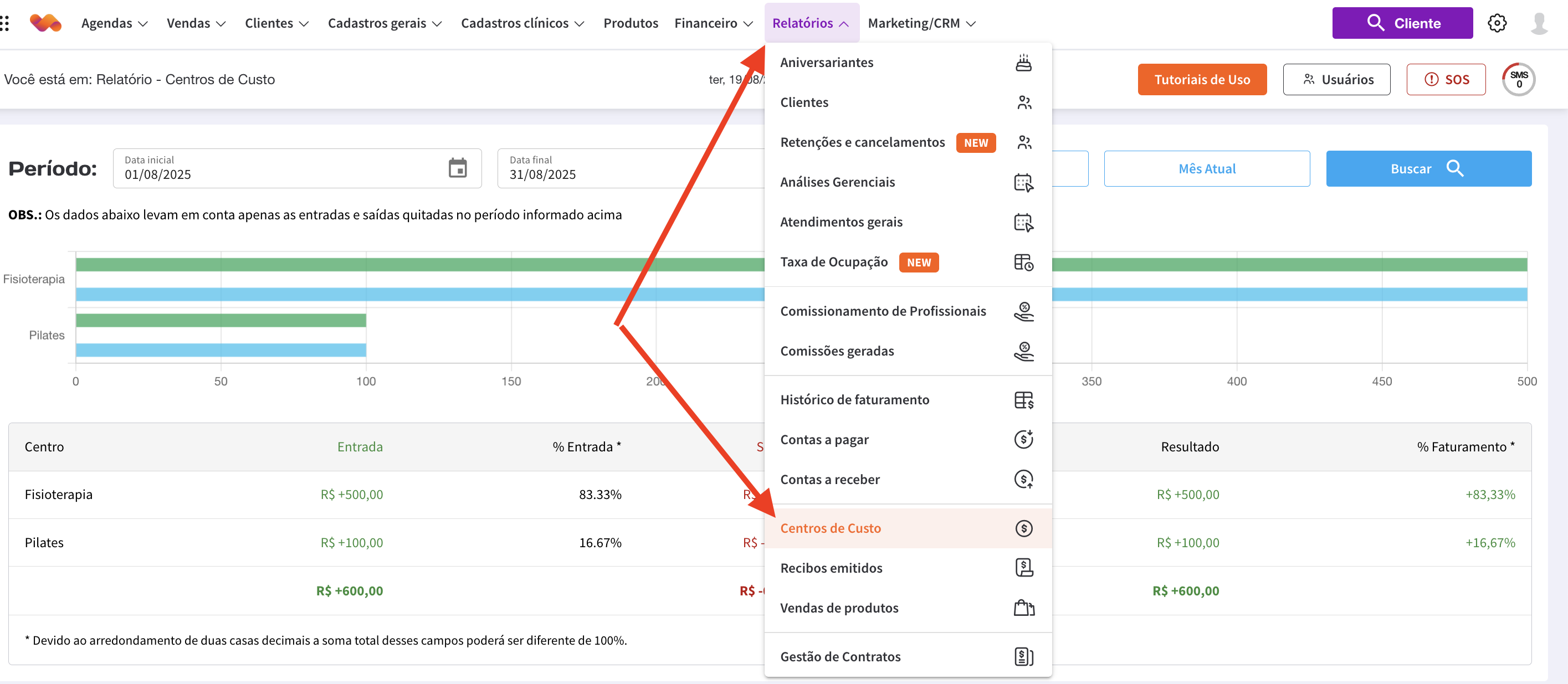Click the Tutoriais de Uso button

point(1202,80)
